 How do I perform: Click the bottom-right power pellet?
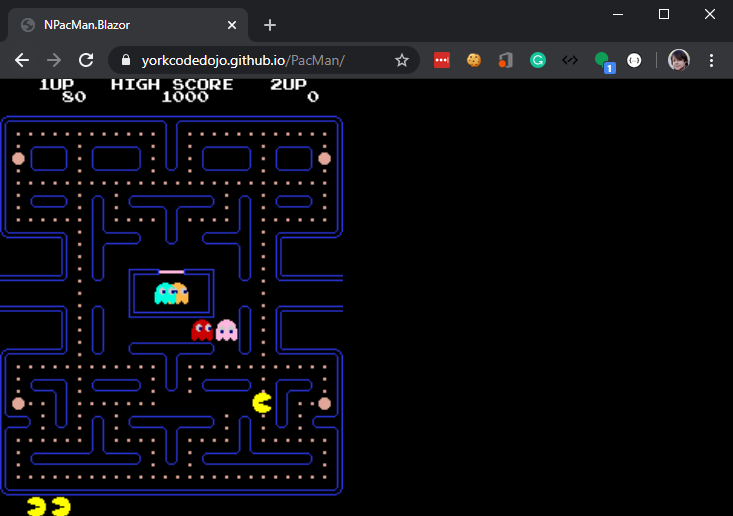[x=324, y=403]
